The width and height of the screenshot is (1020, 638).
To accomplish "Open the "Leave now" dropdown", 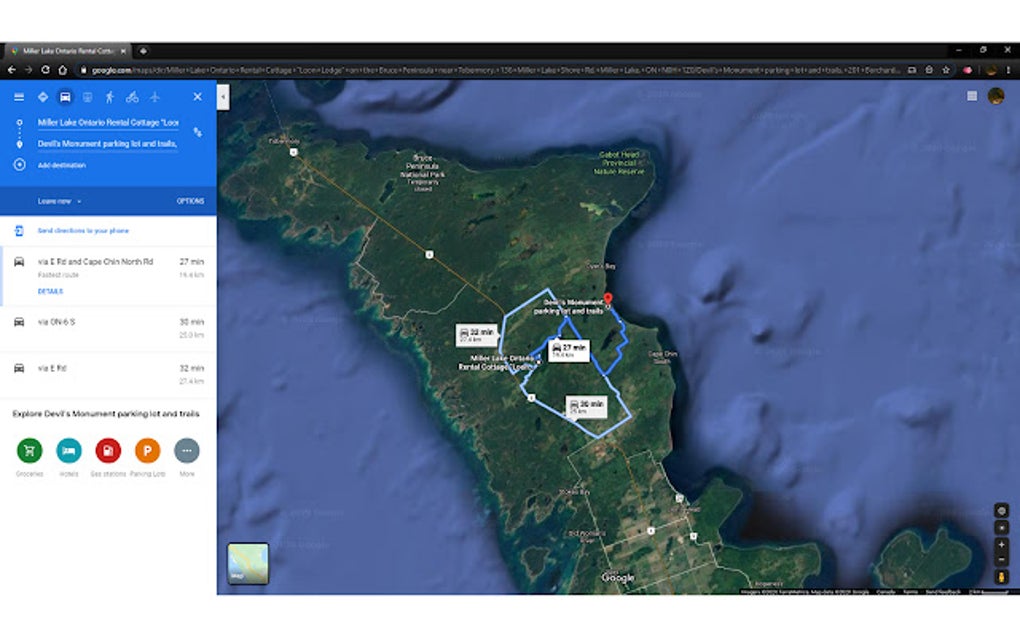I will click(58, 200).
